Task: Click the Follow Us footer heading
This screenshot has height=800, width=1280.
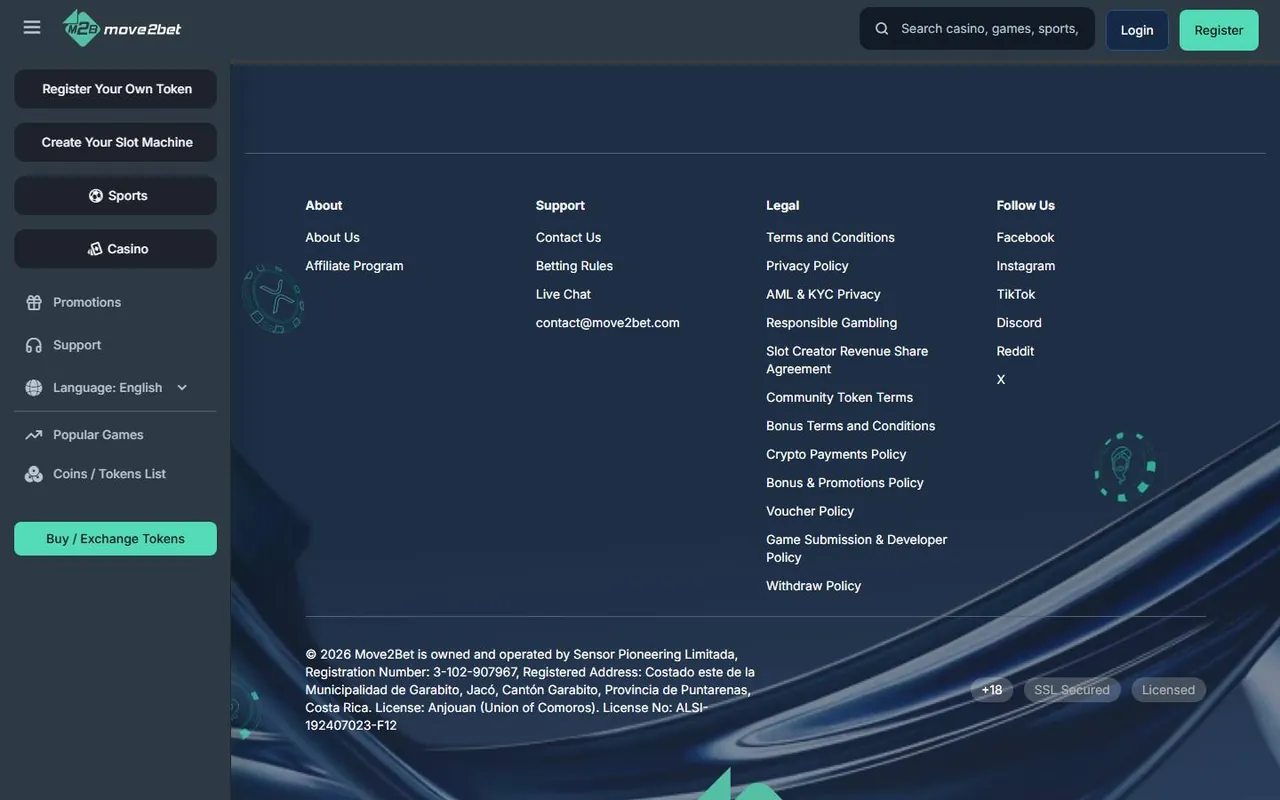Action: coord(1025,206)
